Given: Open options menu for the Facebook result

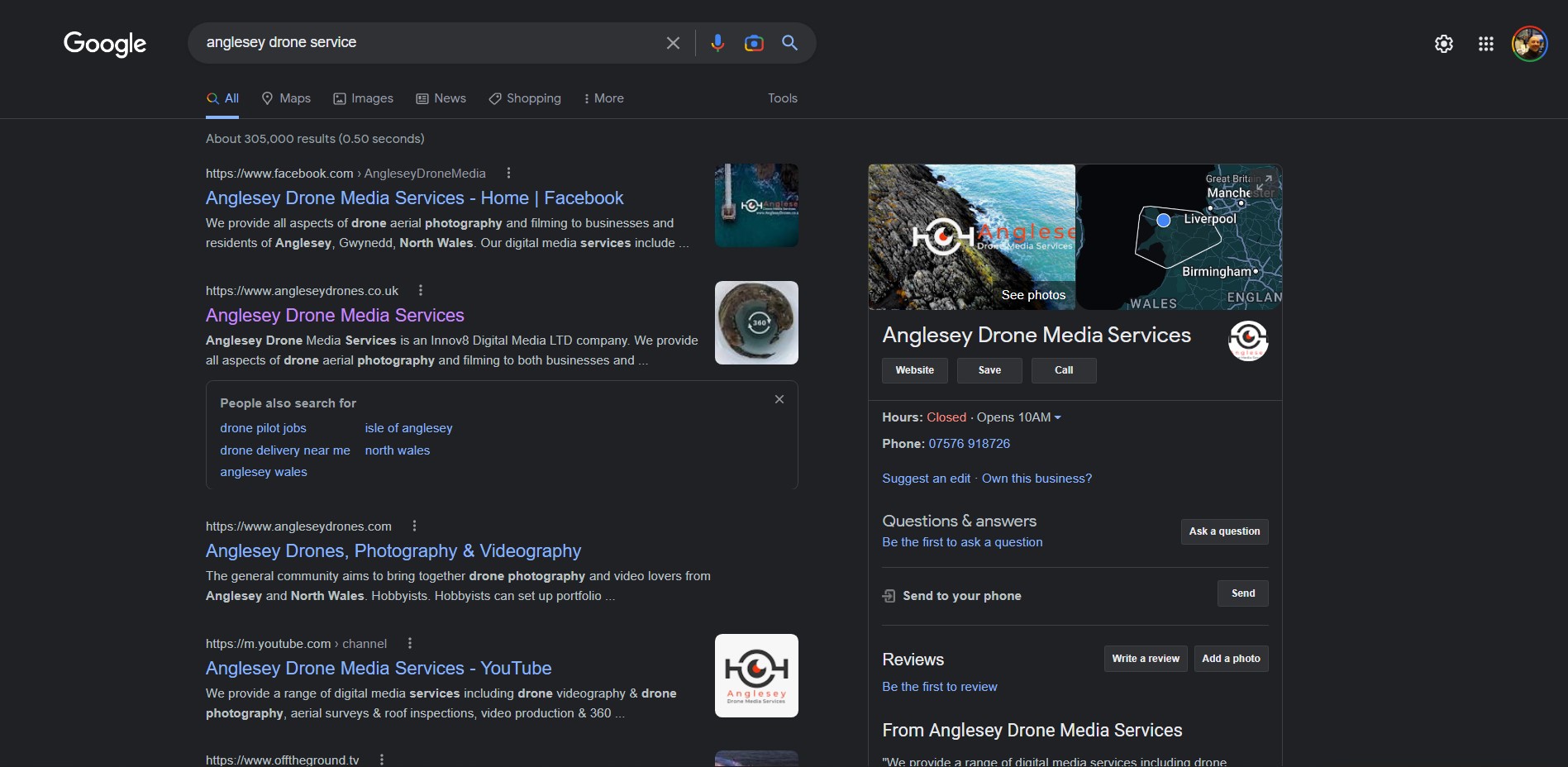Looking at the screenshot, I should point(508,173).
